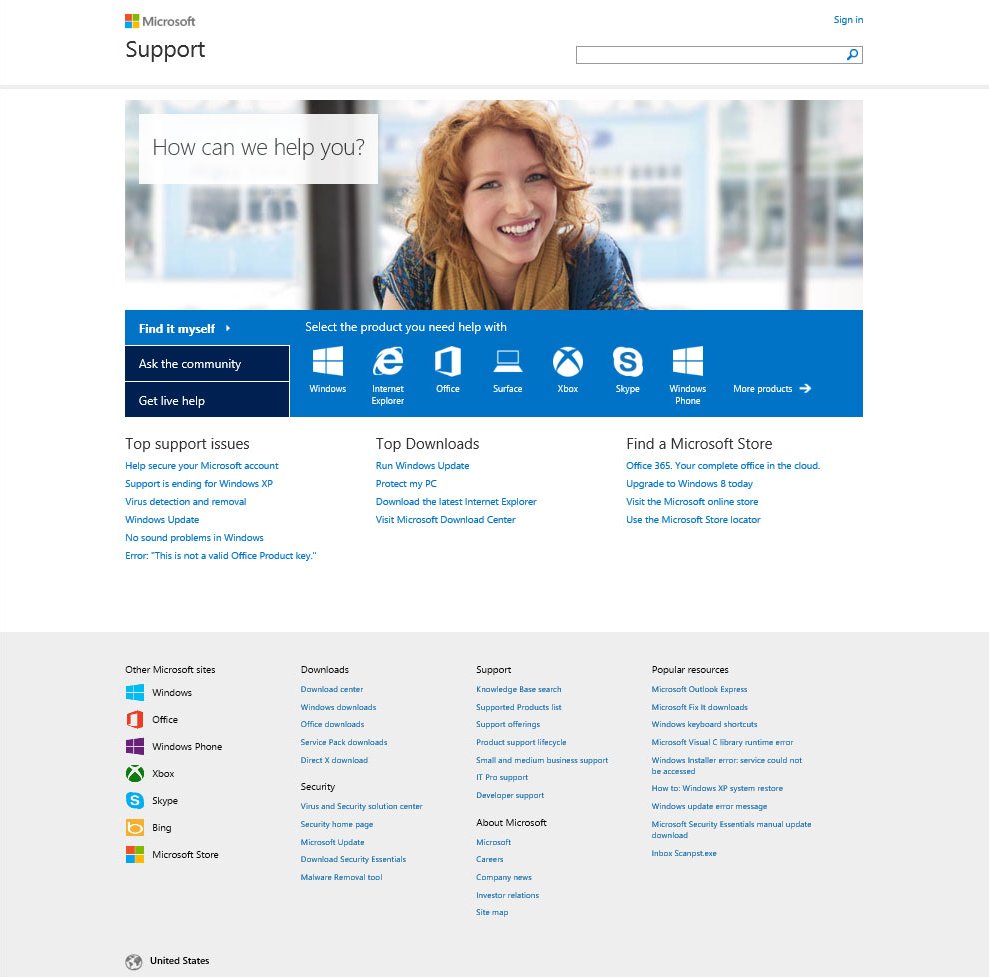Image resolution: width=989 pixels, height=977 pixels.
Task: Open Download the latest Internet Explorer
Action: [x=456, y=501]
